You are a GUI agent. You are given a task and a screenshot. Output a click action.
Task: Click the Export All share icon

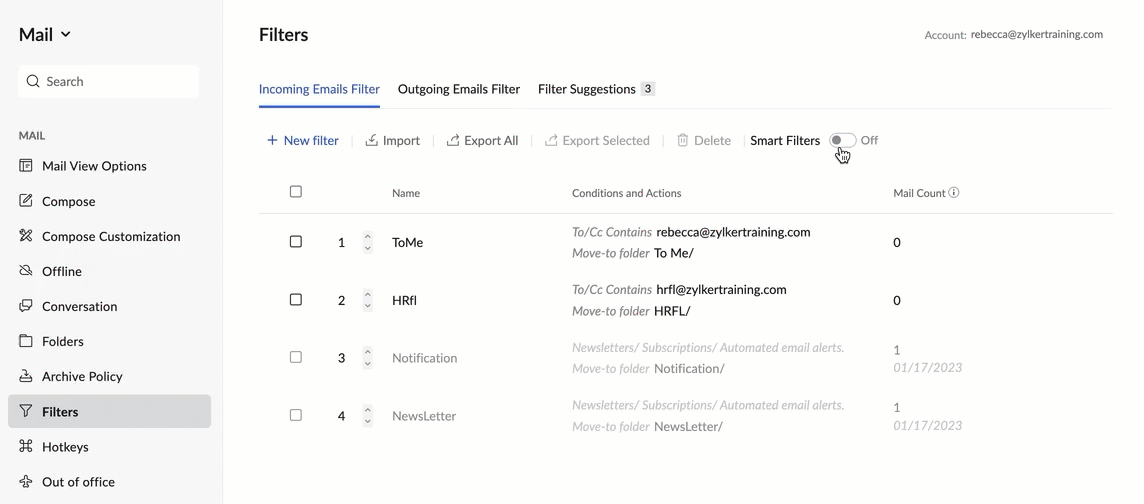[453, 140]
